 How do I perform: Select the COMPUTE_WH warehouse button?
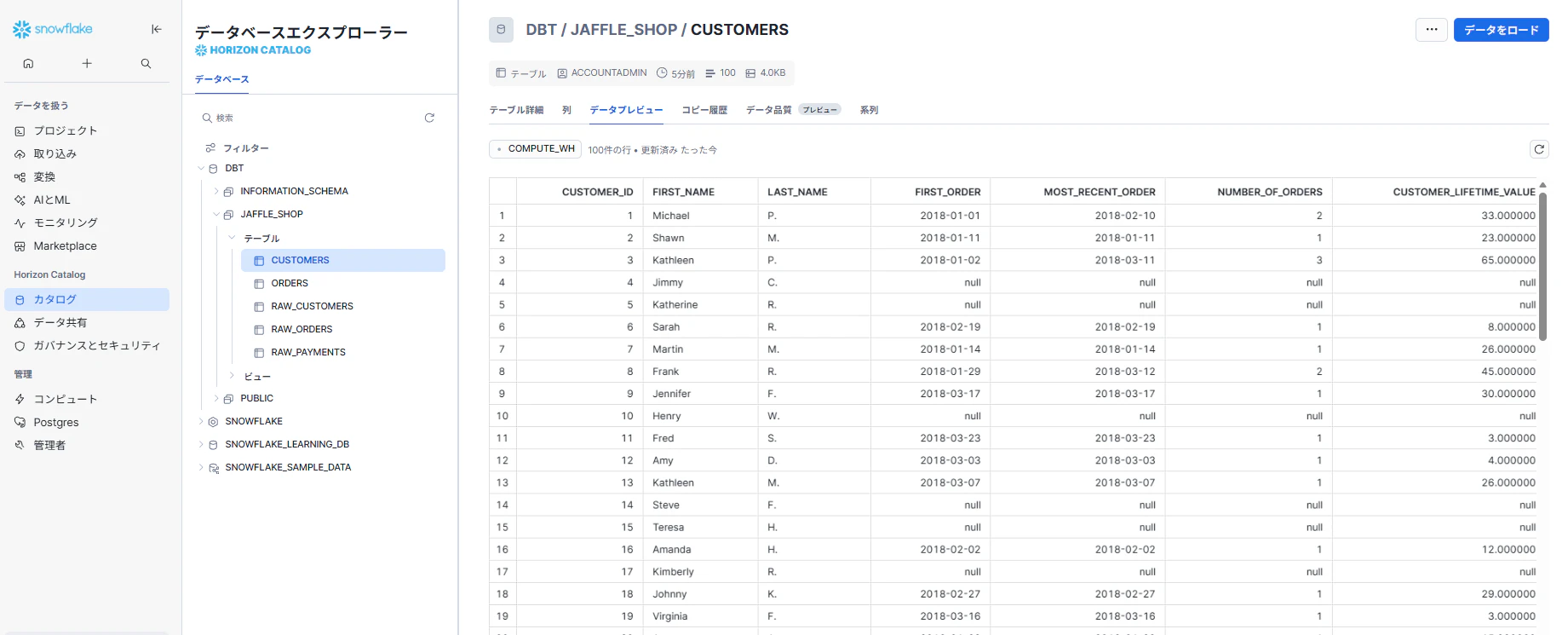click(536, 149)
